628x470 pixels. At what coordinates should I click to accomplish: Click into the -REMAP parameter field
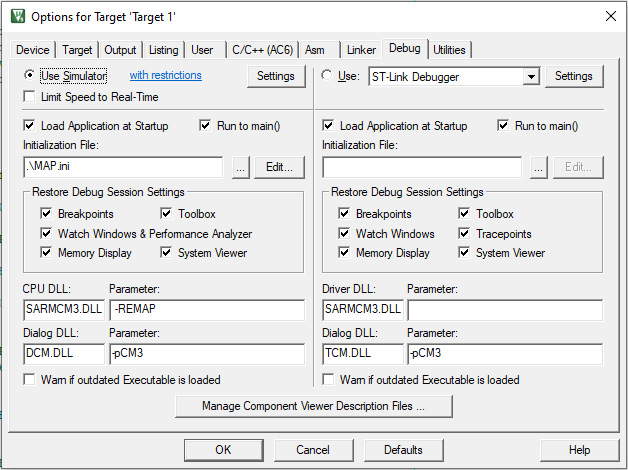point(205,311)
